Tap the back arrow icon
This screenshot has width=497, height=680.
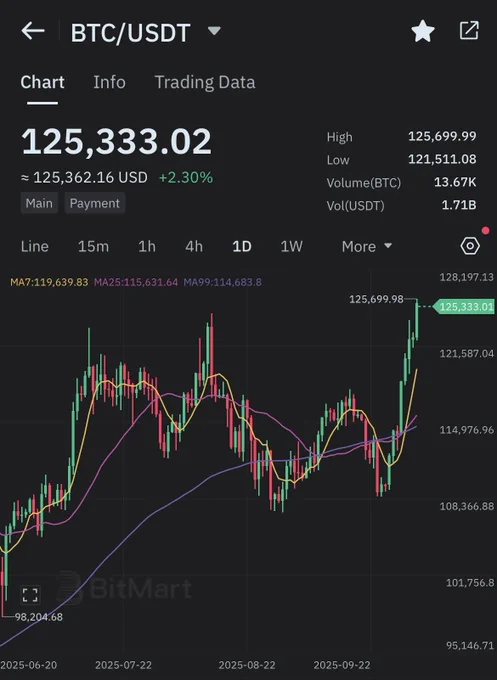pos(33,31)
